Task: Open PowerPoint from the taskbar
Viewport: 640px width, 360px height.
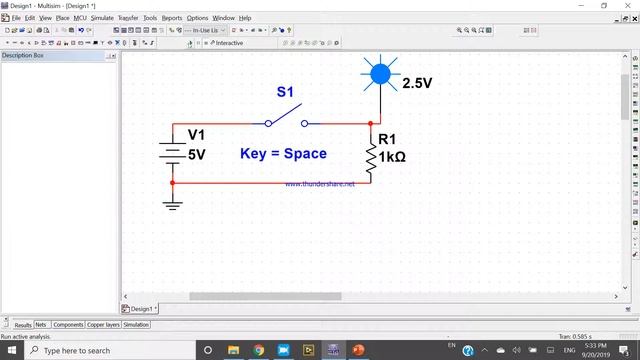Action: pos(358,350)
